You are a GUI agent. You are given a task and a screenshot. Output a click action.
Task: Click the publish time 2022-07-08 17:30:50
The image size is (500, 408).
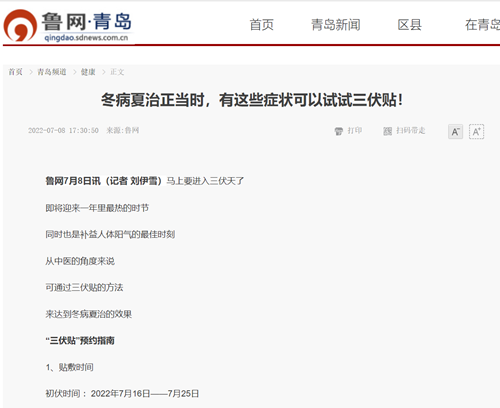(x=63, y=131)
